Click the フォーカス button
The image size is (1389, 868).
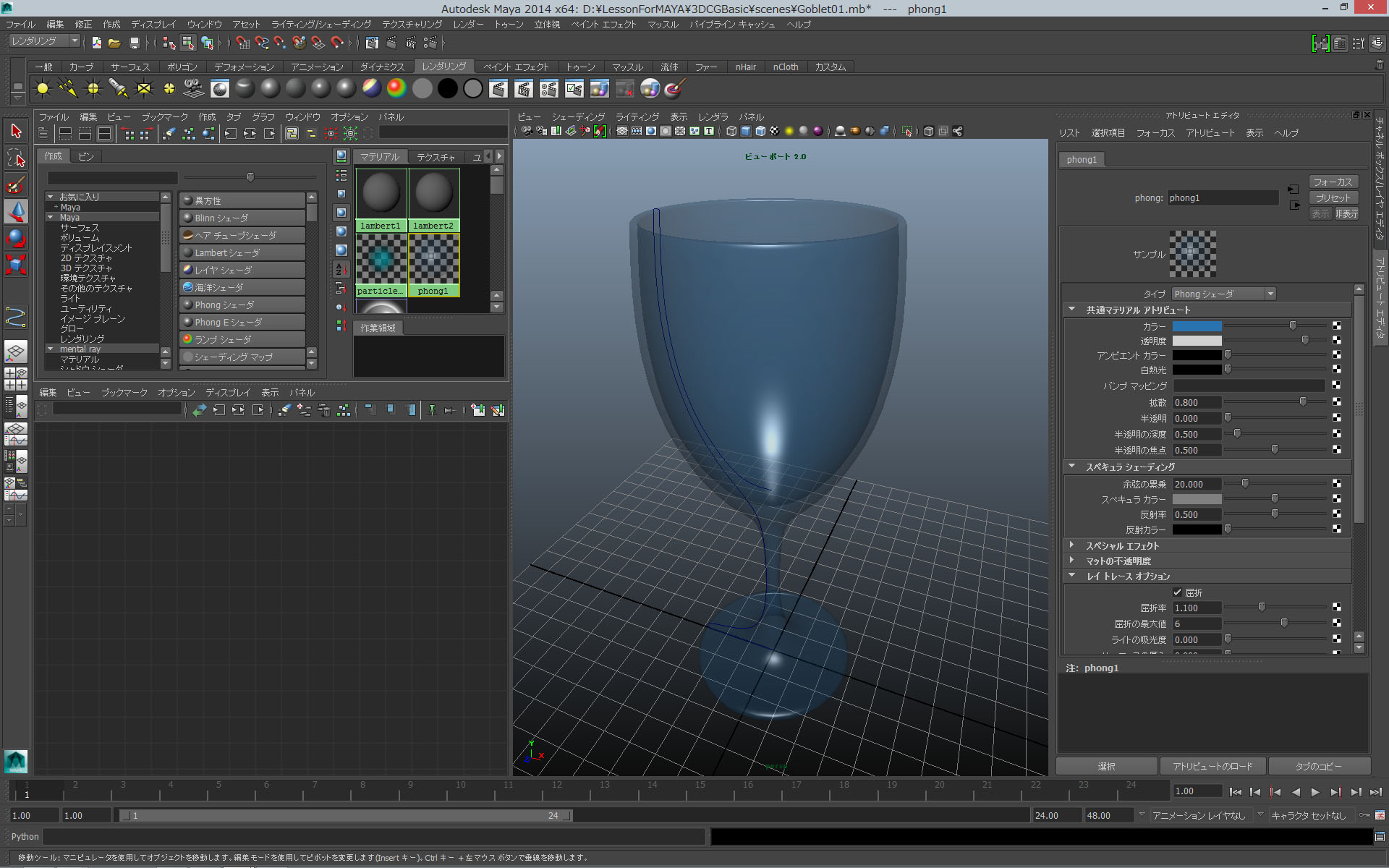pyautogui.click(x=1333, y=182)
